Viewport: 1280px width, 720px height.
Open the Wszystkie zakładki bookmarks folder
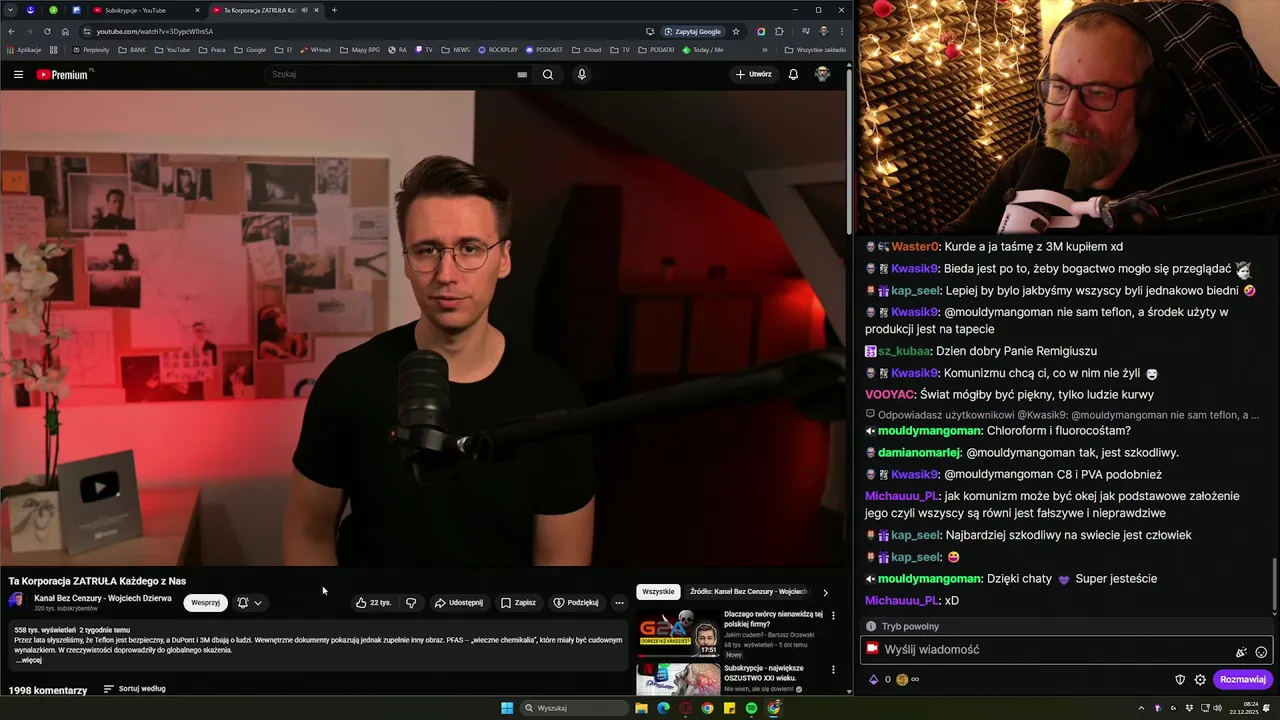click(x=815, y=49)
